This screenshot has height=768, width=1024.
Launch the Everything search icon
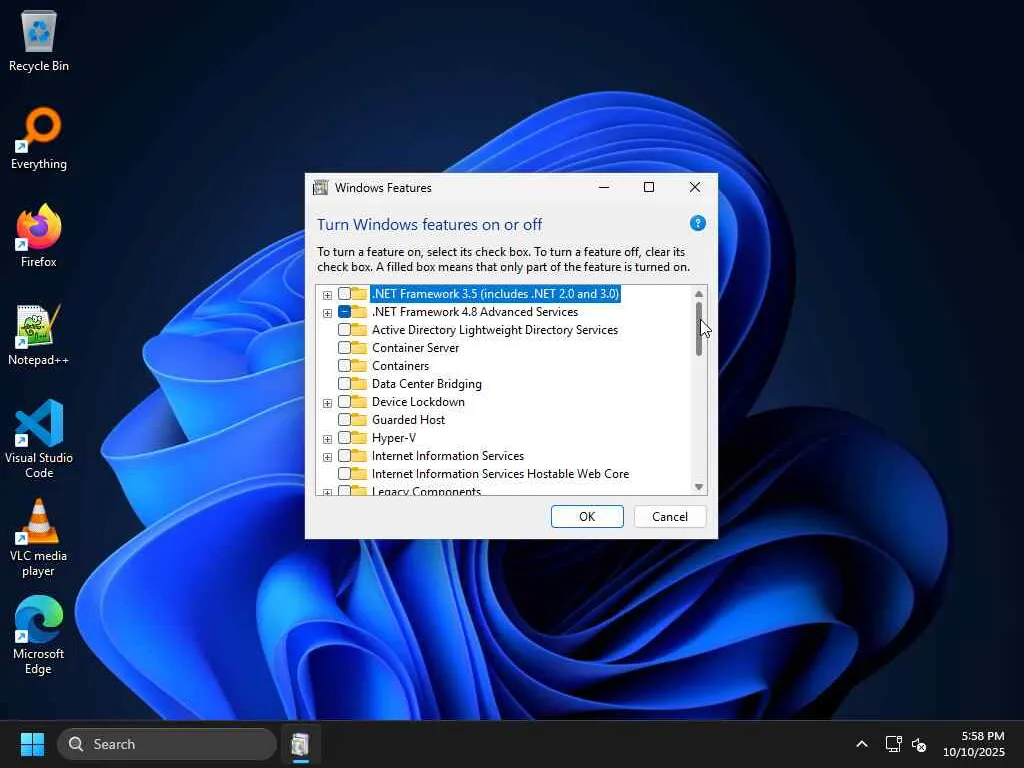tap(39, 138)
